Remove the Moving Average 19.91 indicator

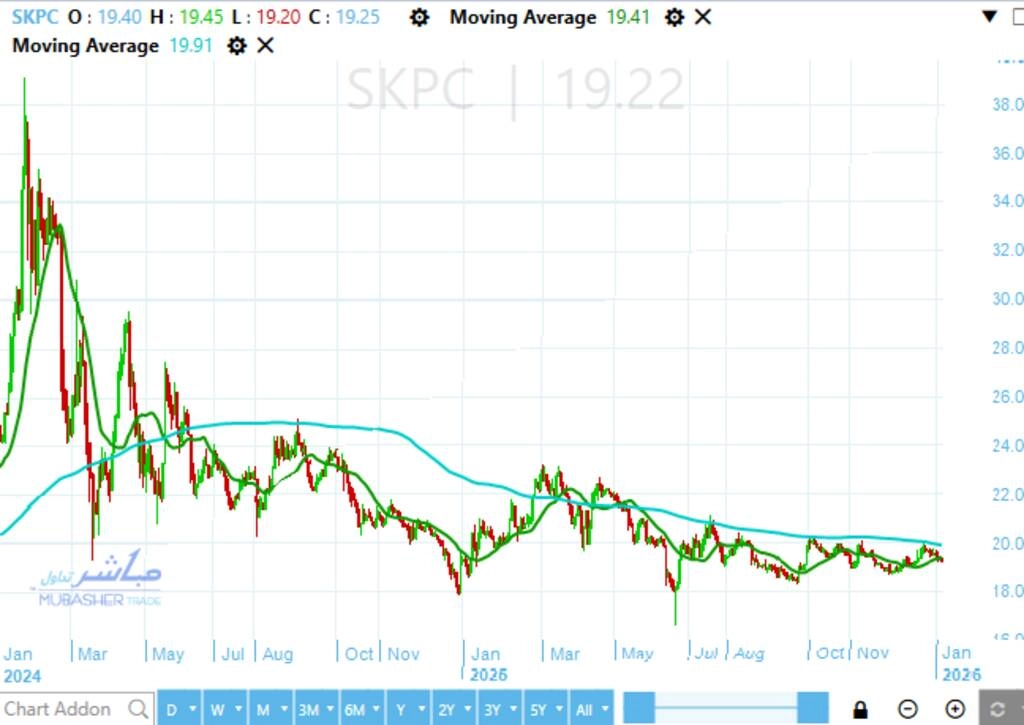click(265, 46)
